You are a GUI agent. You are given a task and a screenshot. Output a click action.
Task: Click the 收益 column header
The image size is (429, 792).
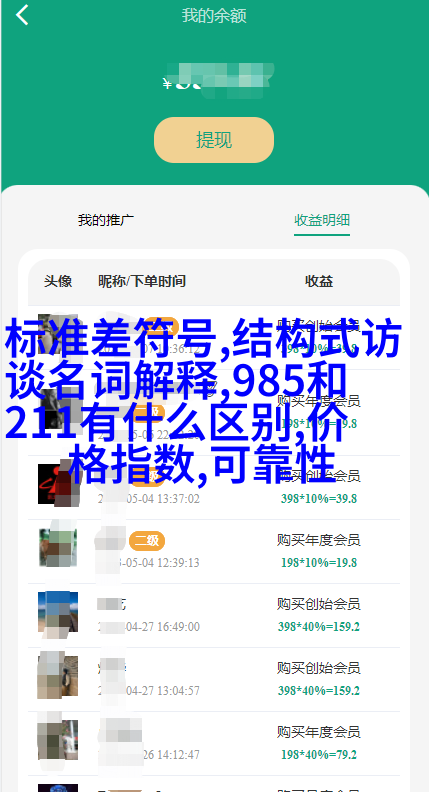point(319,281)
